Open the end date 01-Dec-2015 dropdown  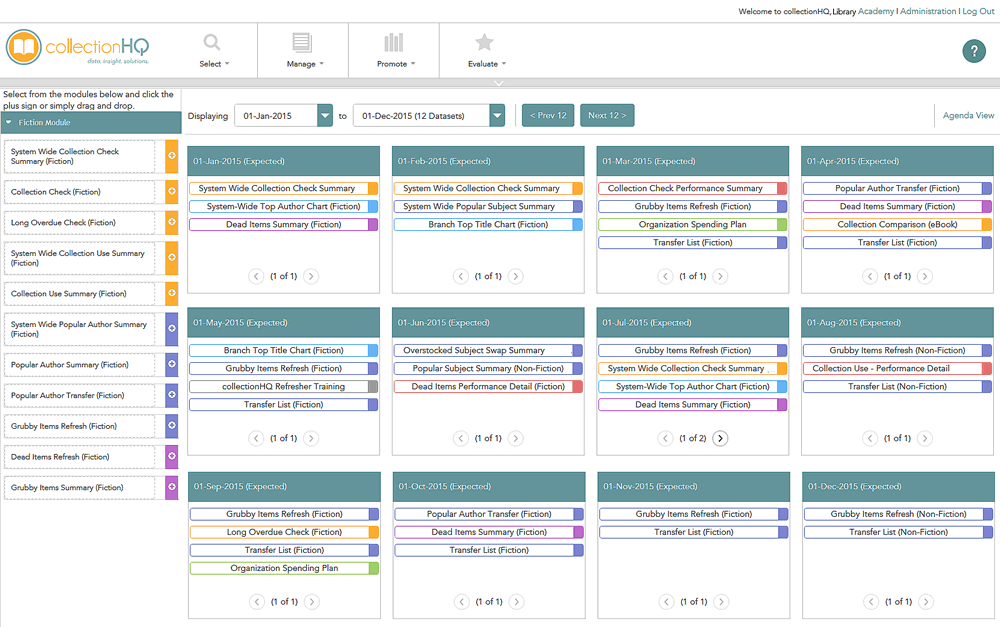[497, 116]
